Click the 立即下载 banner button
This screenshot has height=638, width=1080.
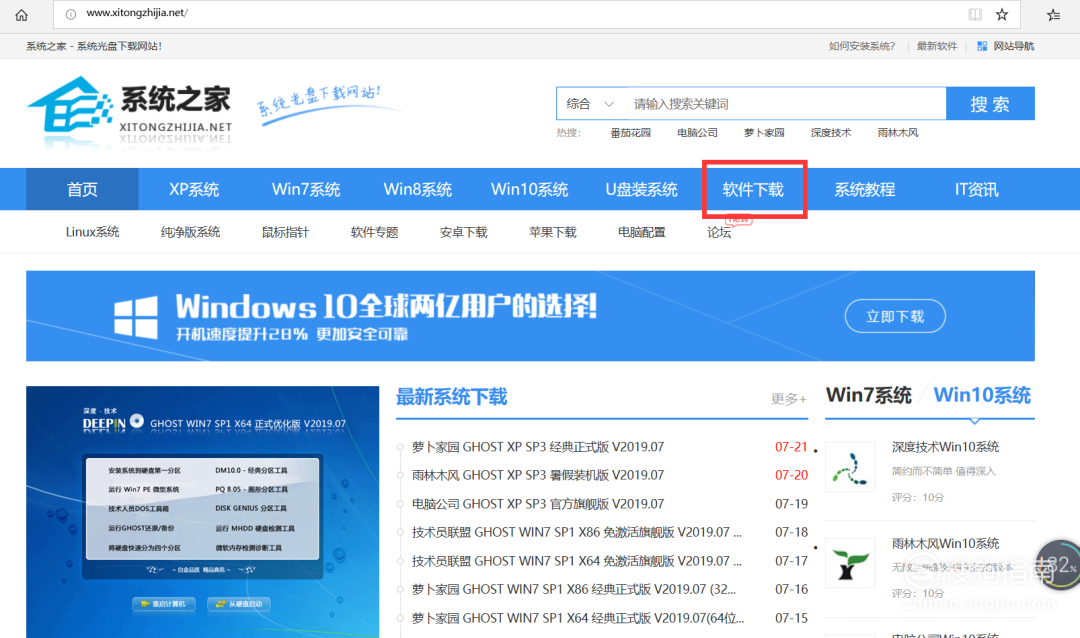pyautogui.click(x=895, y=316)
